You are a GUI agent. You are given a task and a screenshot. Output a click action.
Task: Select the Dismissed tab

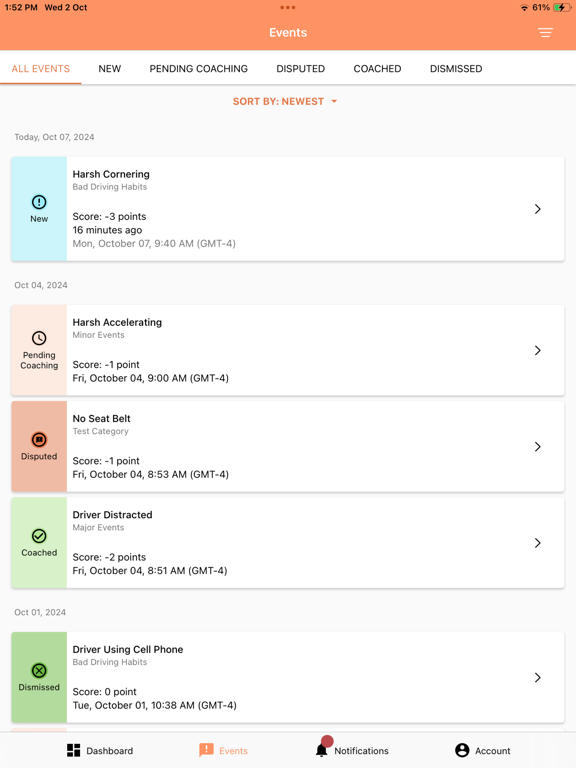click(x=456, y=69)
